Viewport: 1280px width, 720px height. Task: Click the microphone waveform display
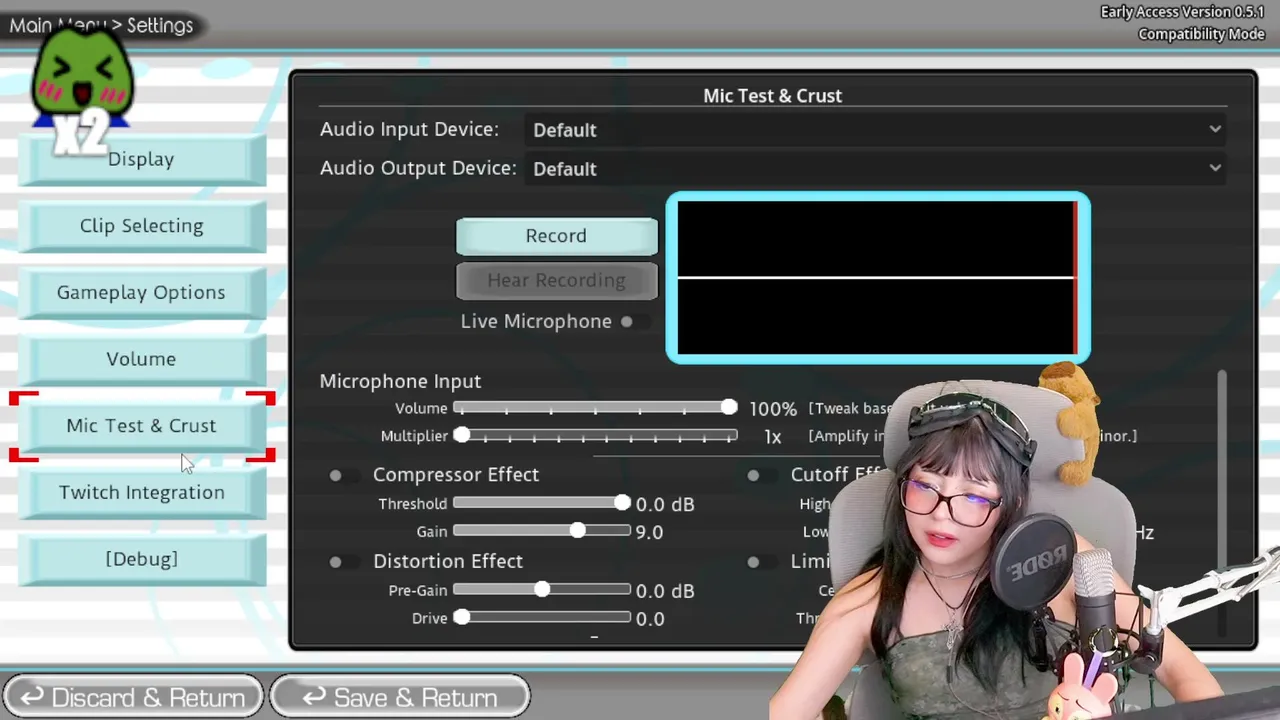tap(877, 278)
